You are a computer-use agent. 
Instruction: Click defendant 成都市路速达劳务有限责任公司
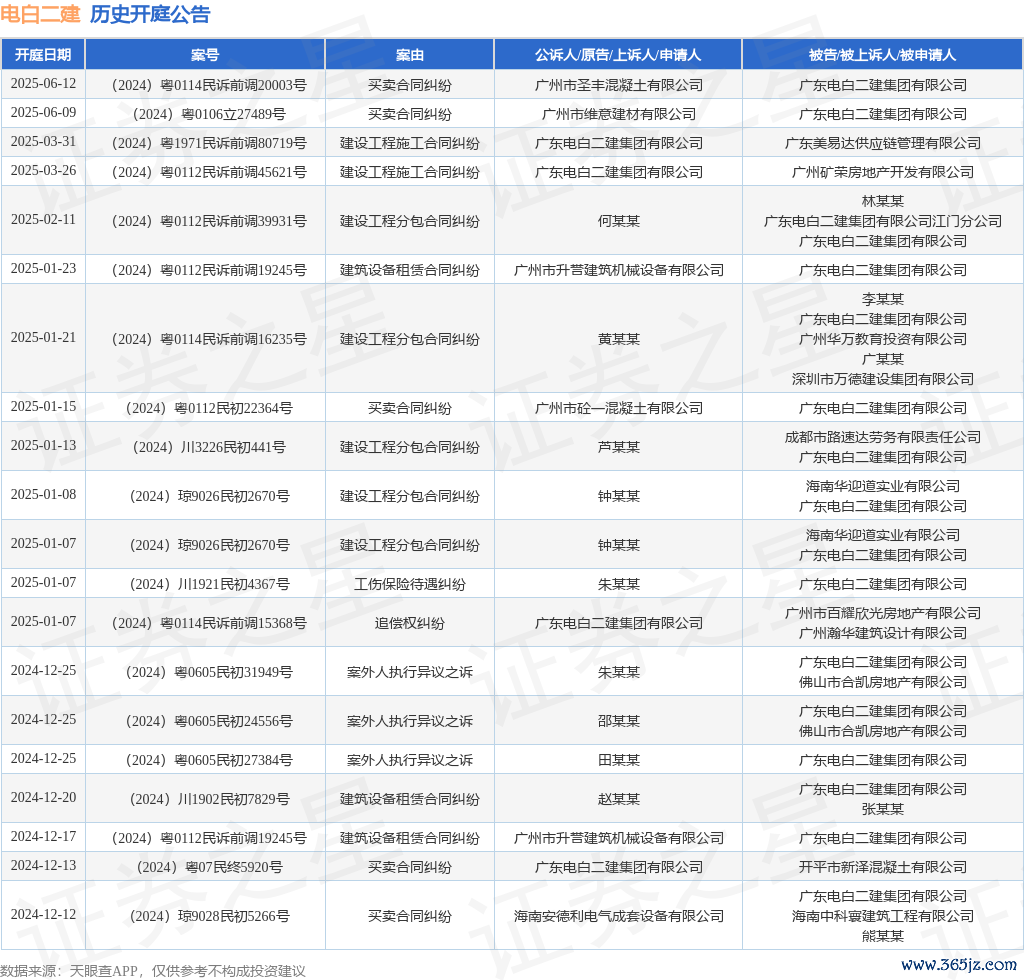882,437
